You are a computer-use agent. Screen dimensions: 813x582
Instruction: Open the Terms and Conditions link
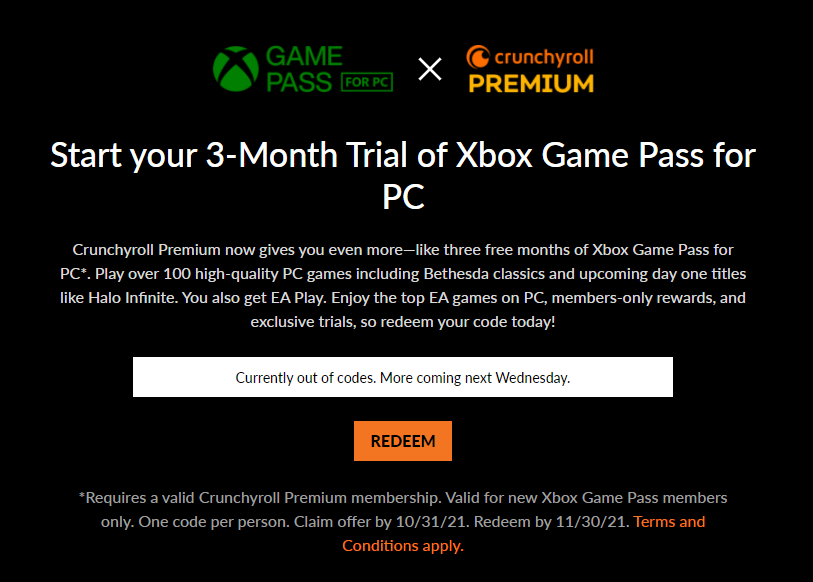click(669, 521)
